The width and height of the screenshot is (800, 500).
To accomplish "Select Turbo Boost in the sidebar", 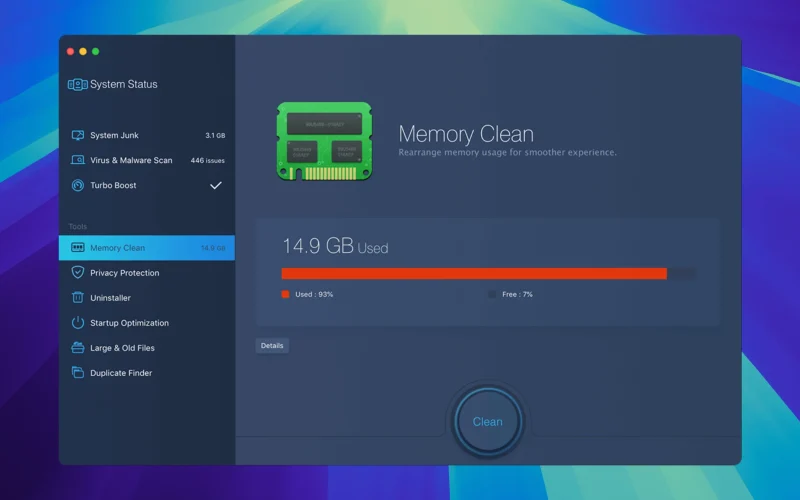I will [147, 185].
